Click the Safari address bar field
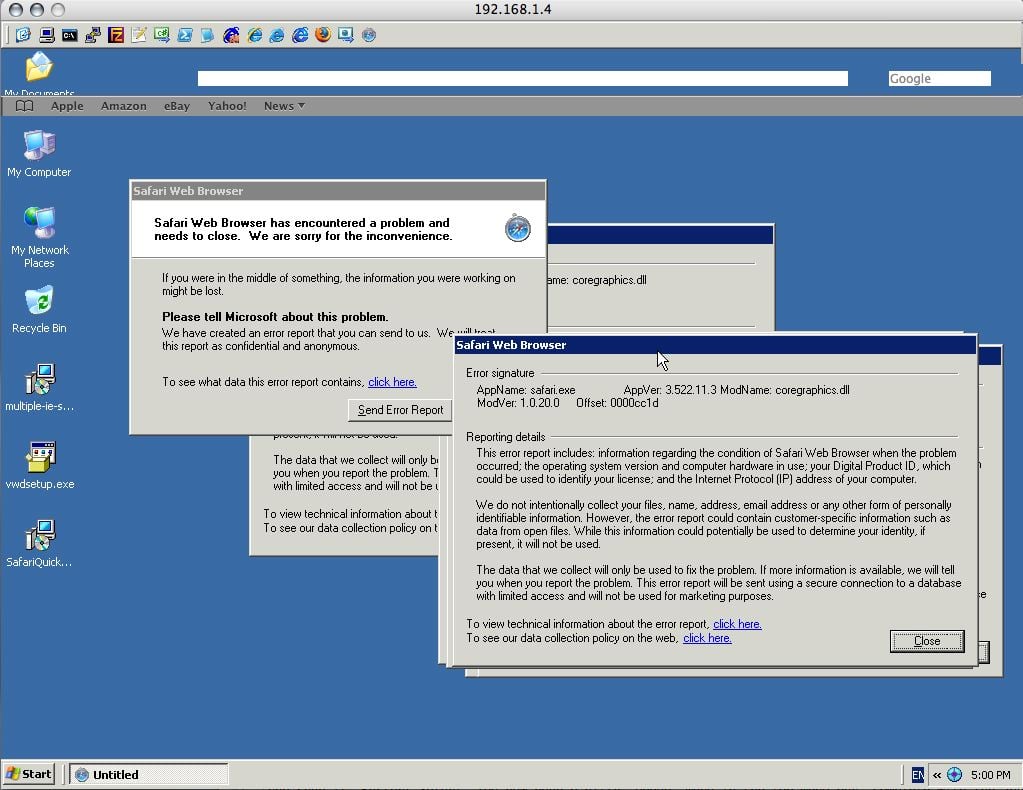 [x=523, y=78]
